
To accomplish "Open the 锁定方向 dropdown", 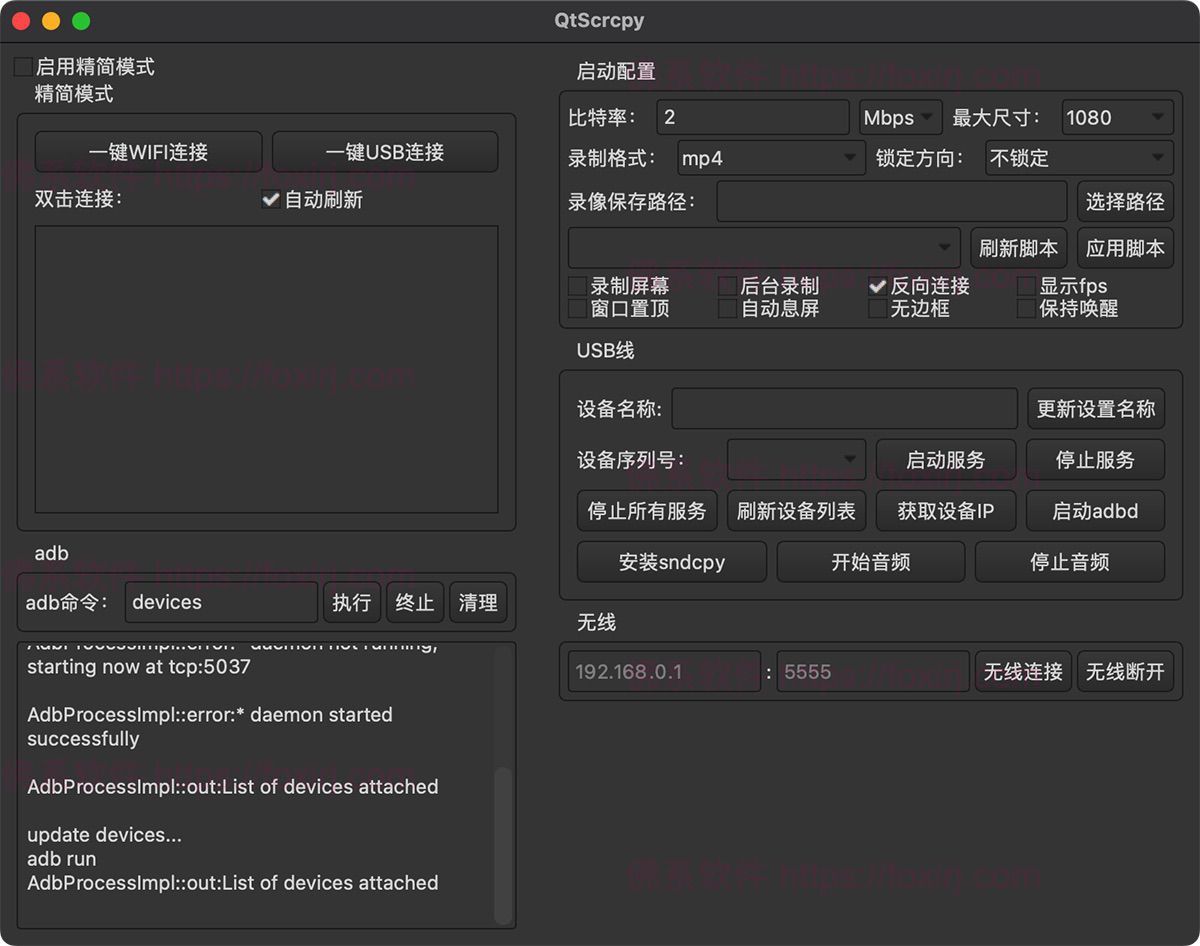I will (x=1079, y=158).
